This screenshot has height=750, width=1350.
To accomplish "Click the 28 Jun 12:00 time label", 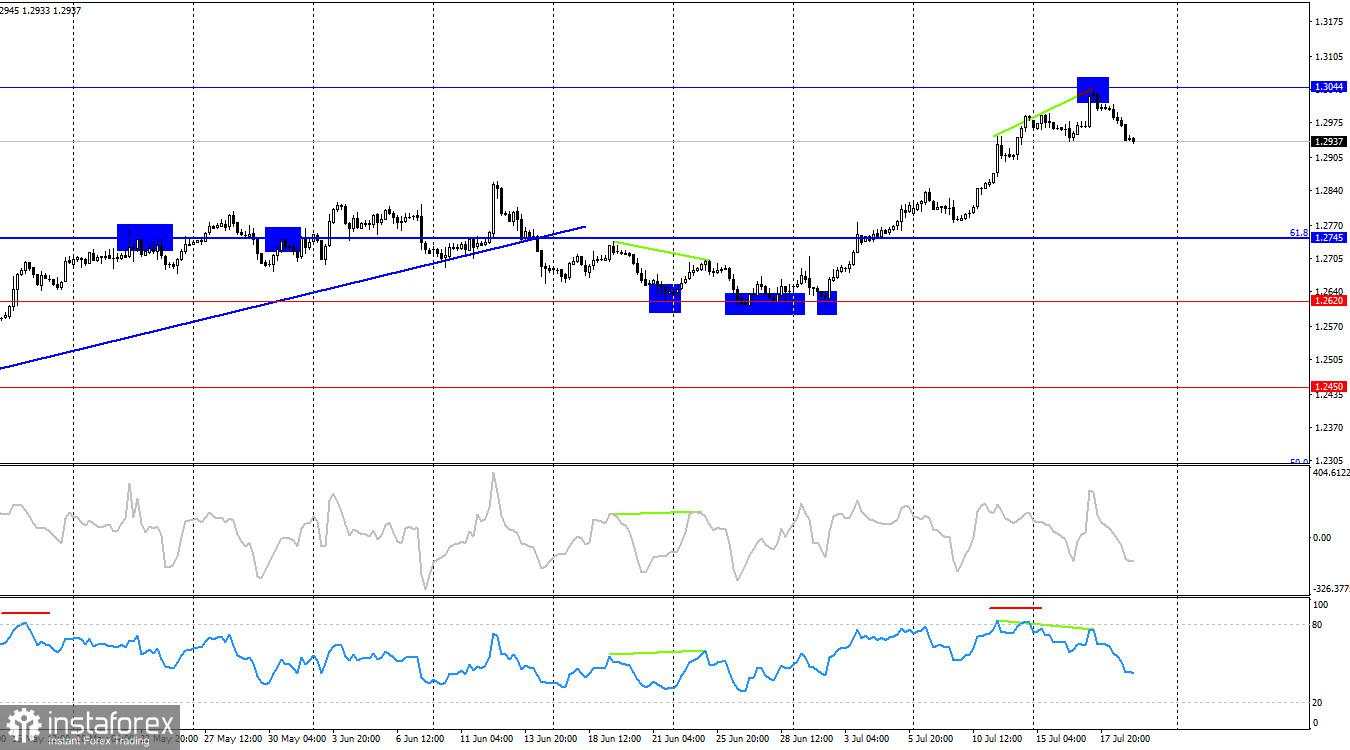I will (805, 740).
